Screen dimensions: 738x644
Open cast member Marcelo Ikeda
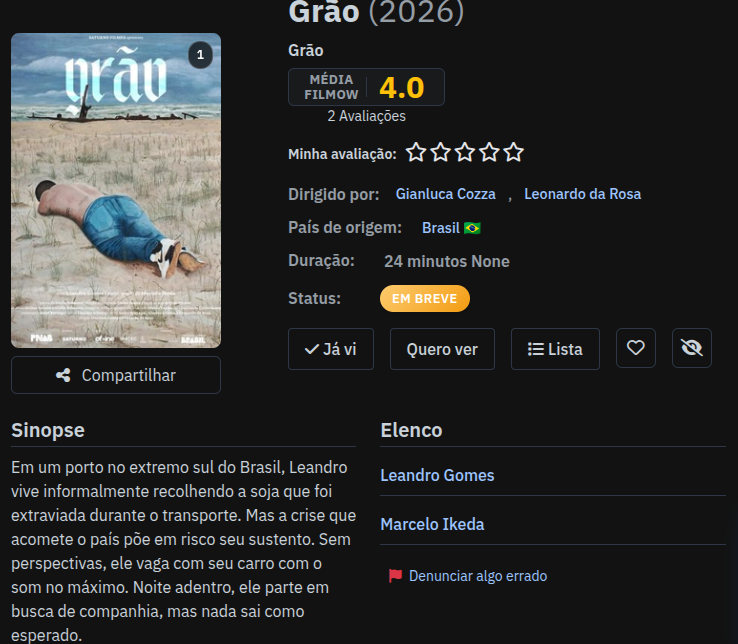tap(432, 524)
